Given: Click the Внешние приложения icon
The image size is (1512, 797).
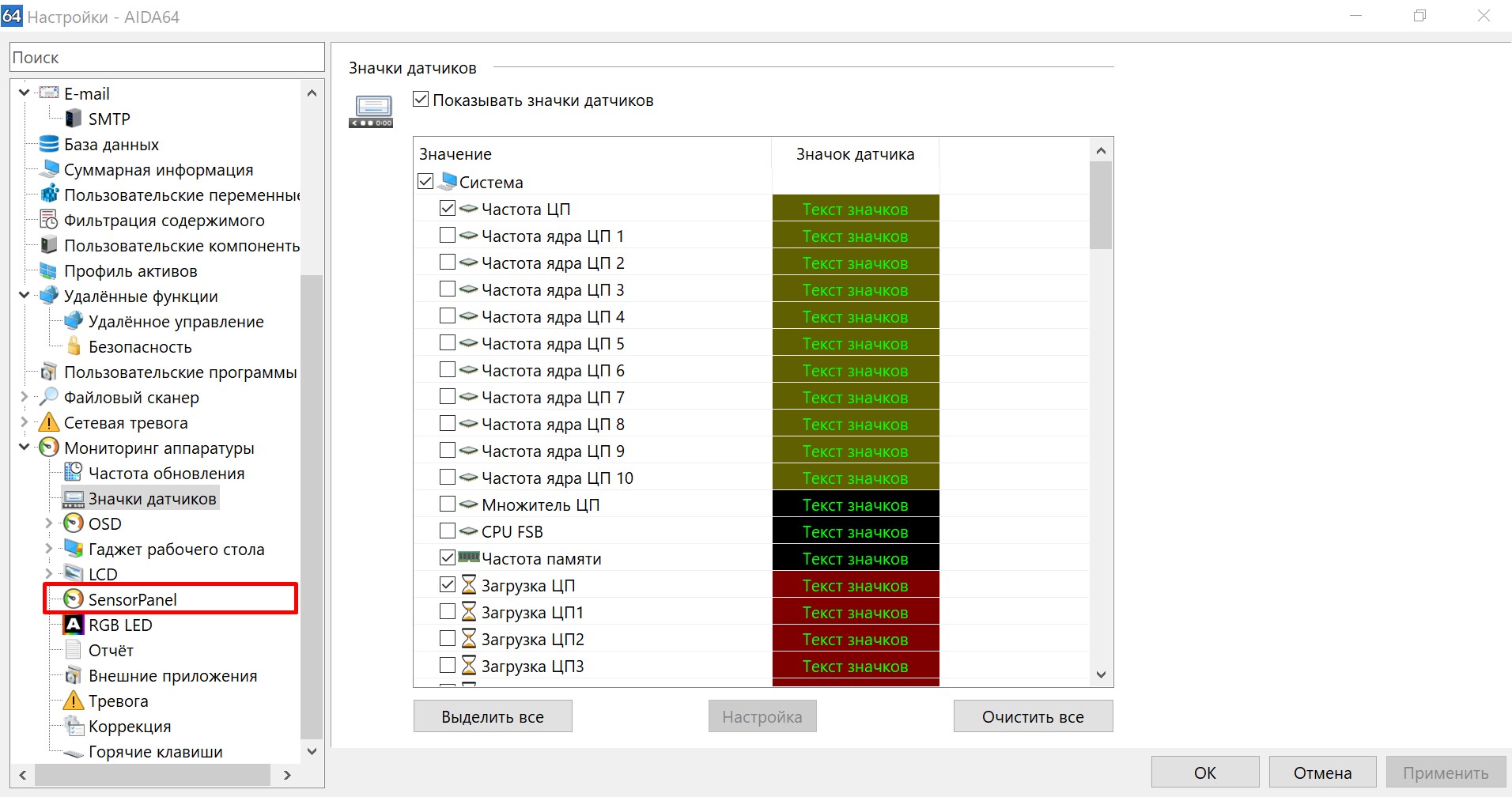Looking at the screenshot, I should [x=74, y=675].
